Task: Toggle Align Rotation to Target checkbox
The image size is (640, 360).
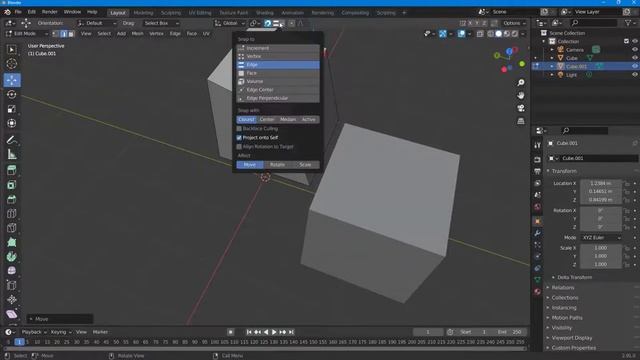Action: point(239,147)
